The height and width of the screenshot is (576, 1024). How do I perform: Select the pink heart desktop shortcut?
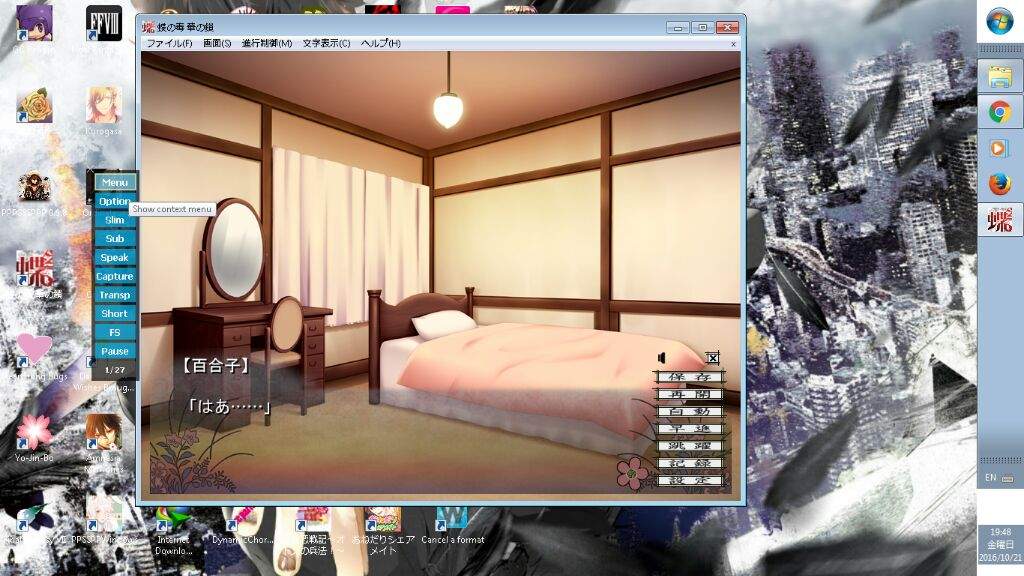pos(35,356)
